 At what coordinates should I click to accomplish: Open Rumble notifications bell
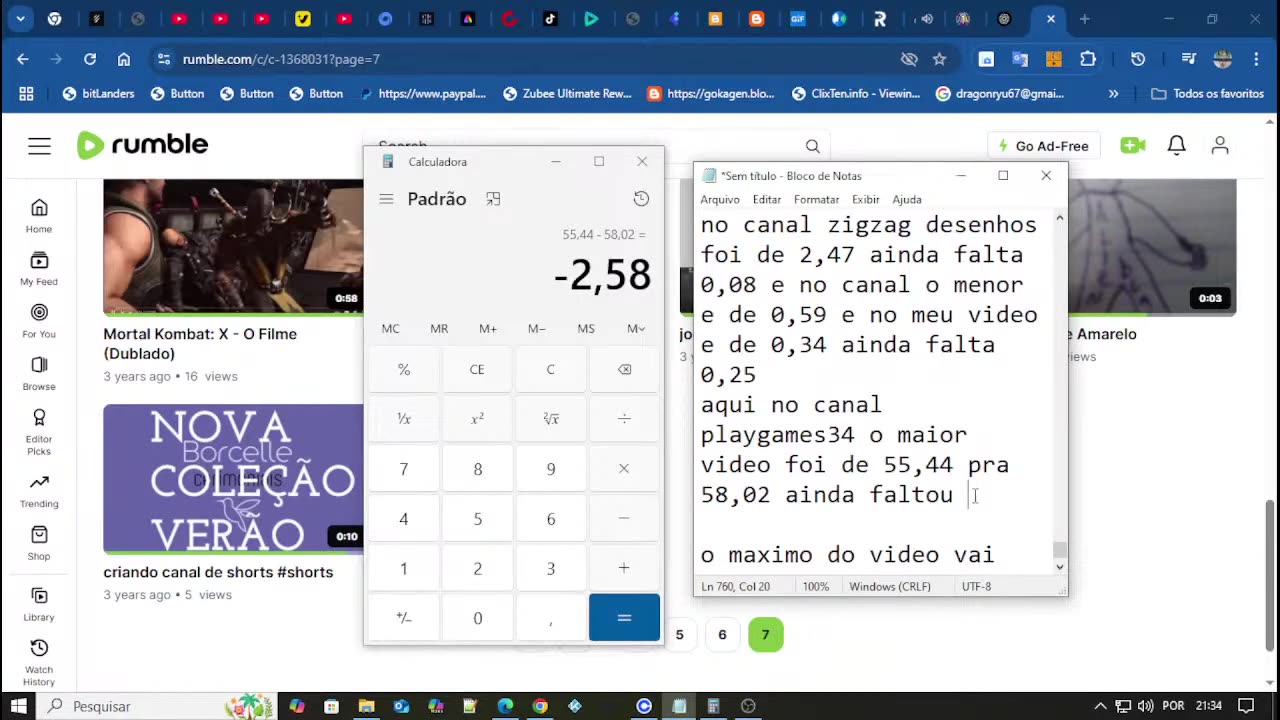pos(1177,146)
